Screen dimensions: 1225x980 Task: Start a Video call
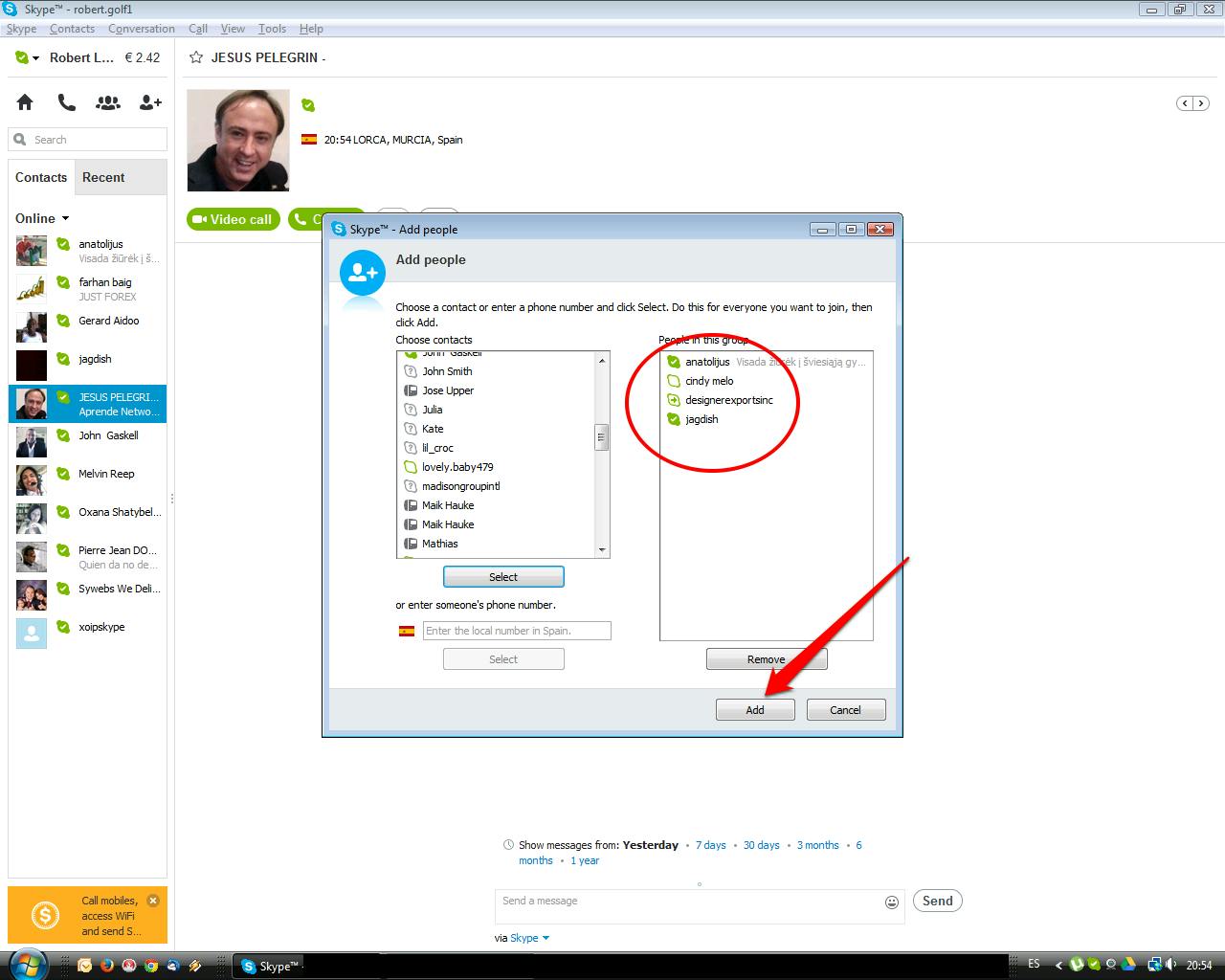[x=234, y=219]
